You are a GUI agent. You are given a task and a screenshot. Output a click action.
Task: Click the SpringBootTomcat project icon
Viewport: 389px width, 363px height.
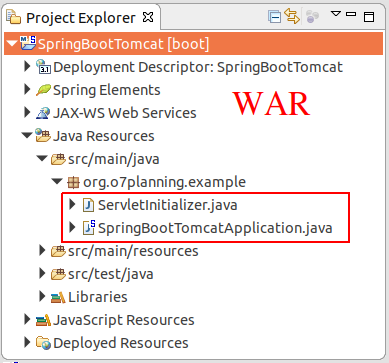coord(28,43)
